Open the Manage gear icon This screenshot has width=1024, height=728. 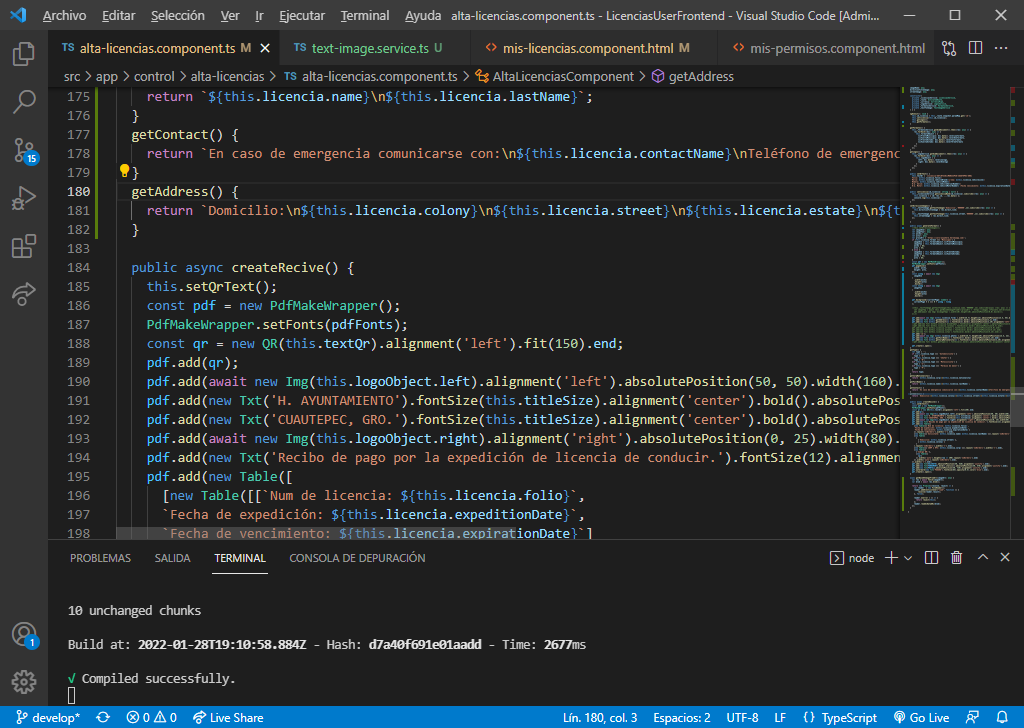pos(24,682)
